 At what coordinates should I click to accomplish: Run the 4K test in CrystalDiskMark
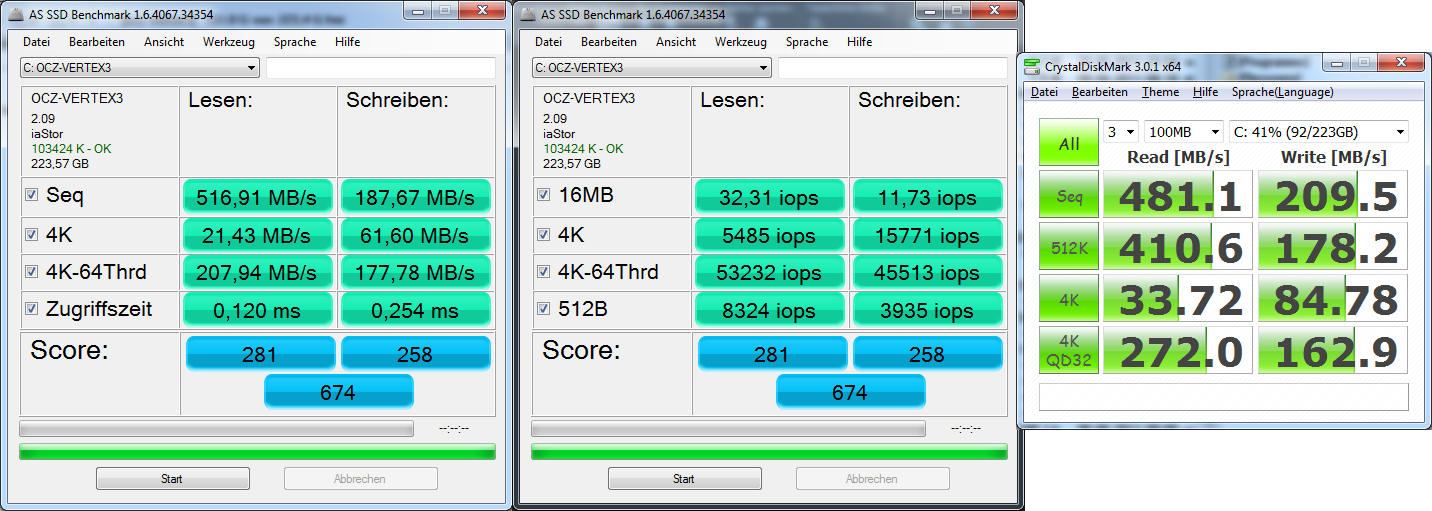click(1068, 298)
